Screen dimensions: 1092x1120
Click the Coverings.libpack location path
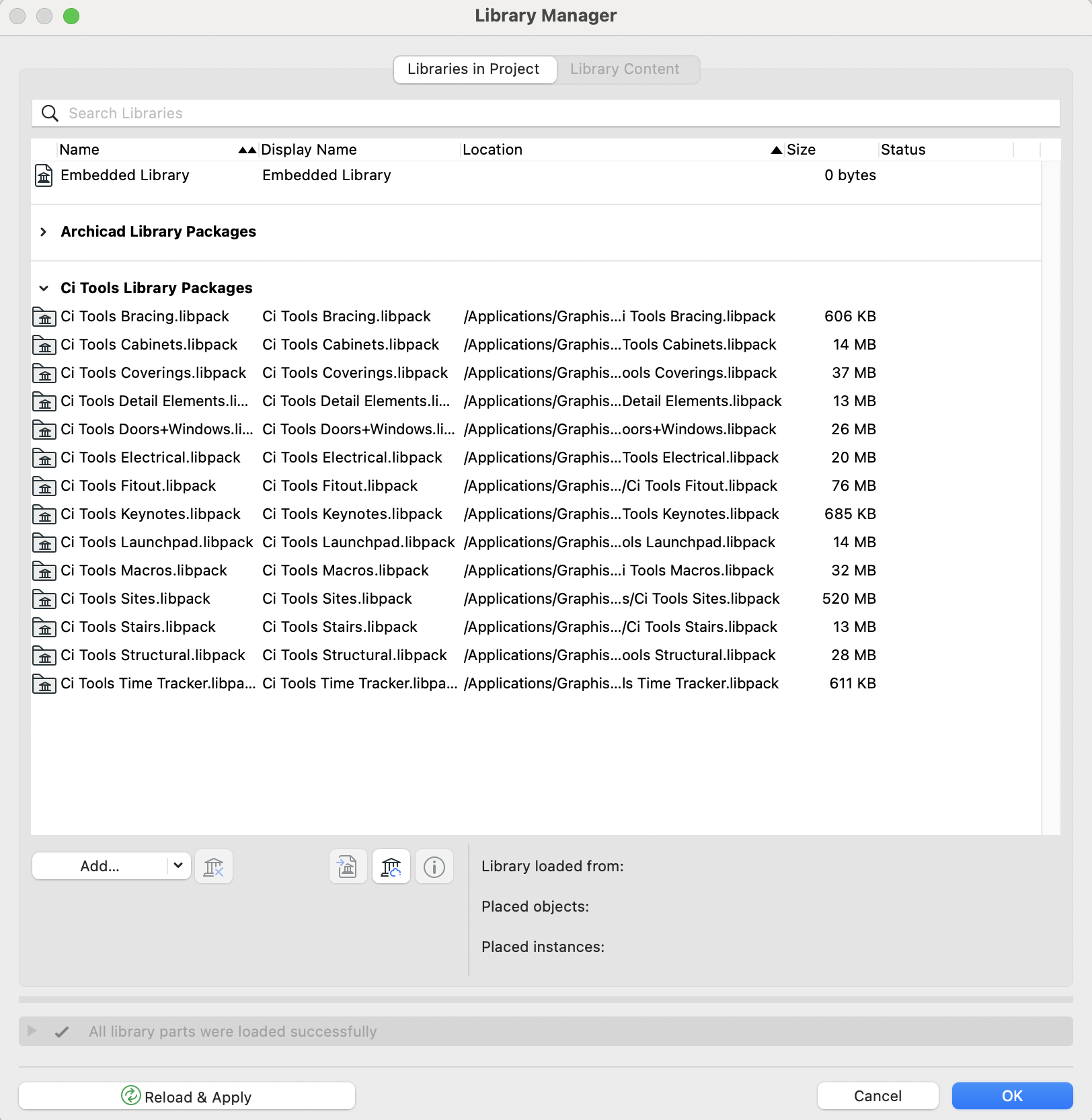pos(620,373)
